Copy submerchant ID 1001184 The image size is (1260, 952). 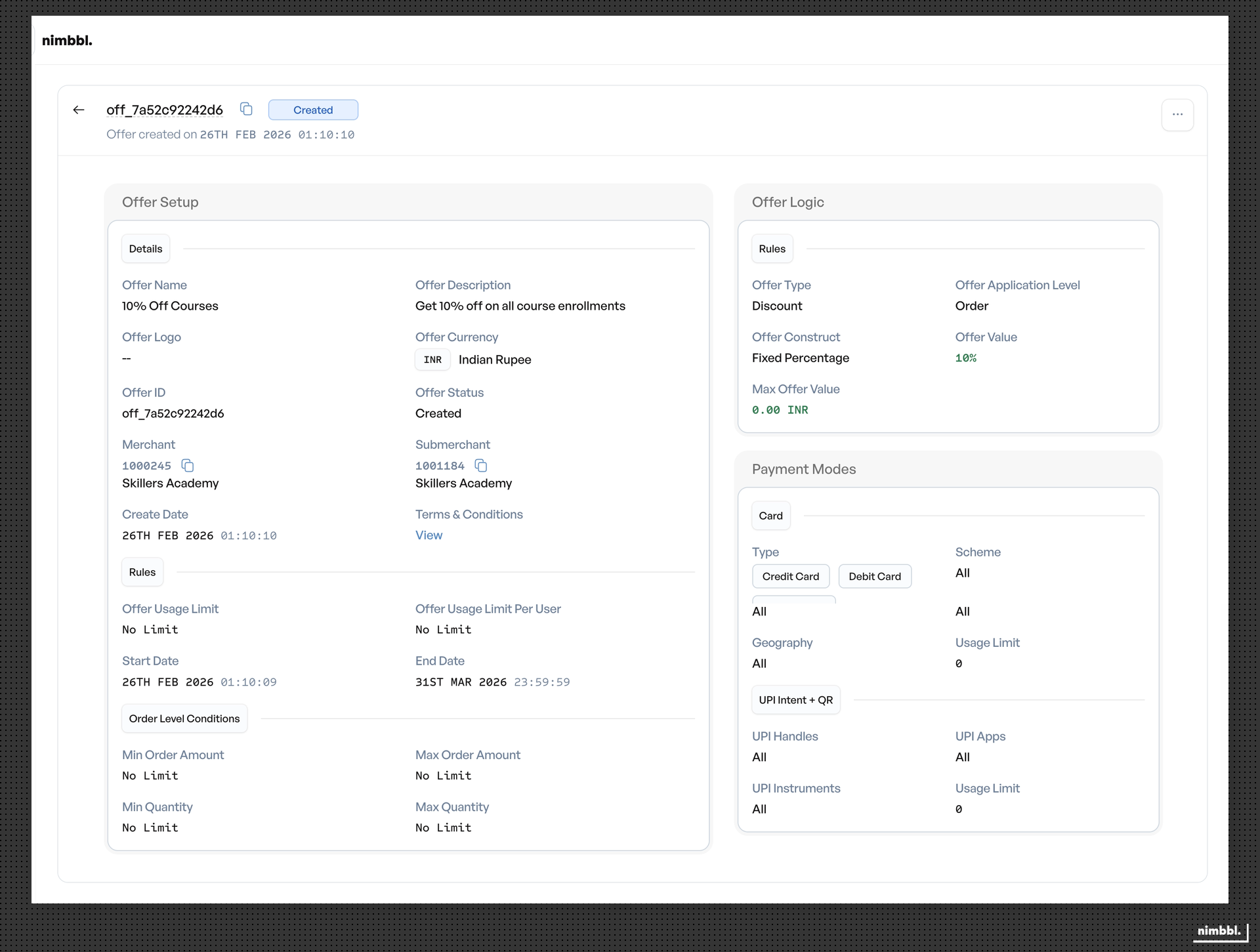click(x=481, y=466)
